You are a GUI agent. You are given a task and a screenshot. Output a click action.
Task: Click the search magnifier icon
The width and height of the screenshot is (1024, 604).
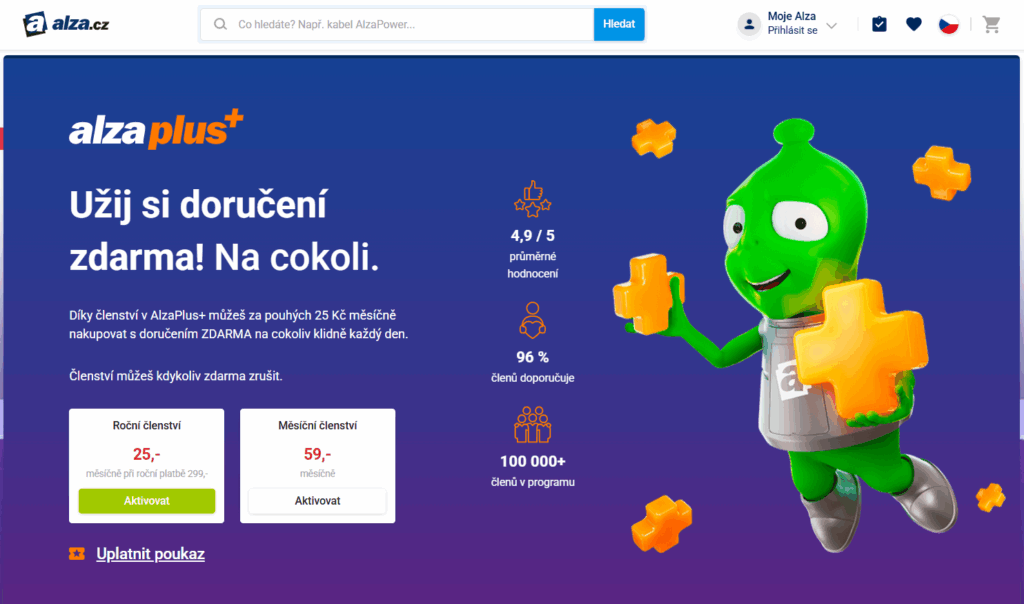(x=221, y=24)
